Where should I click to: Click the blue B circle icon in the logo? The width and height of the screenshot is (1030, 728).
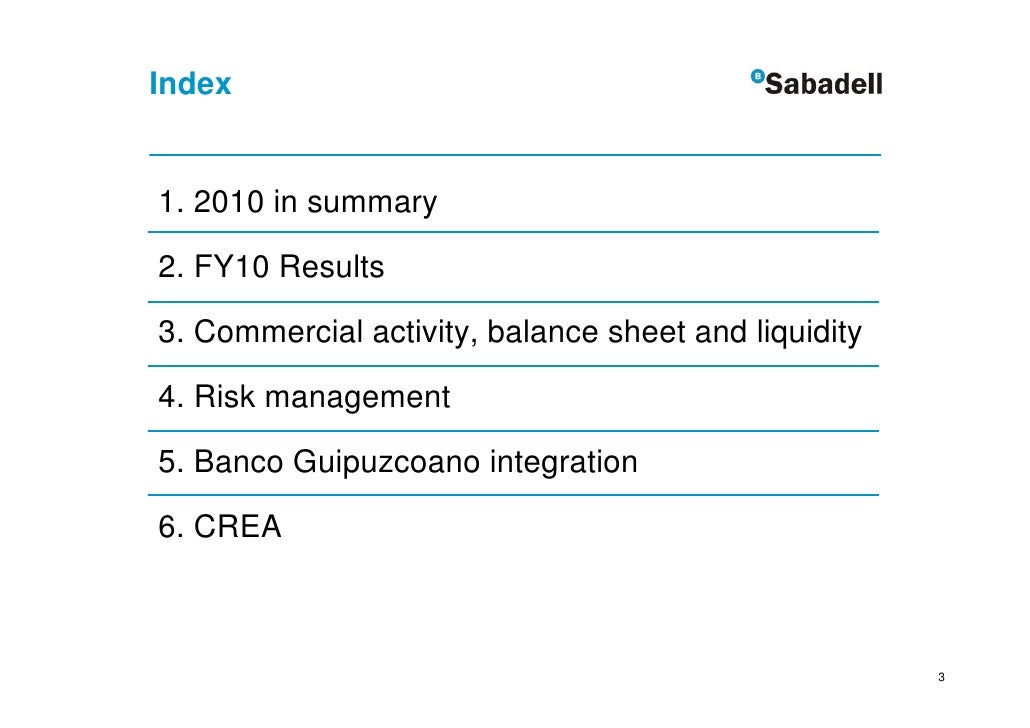[757, 77]
